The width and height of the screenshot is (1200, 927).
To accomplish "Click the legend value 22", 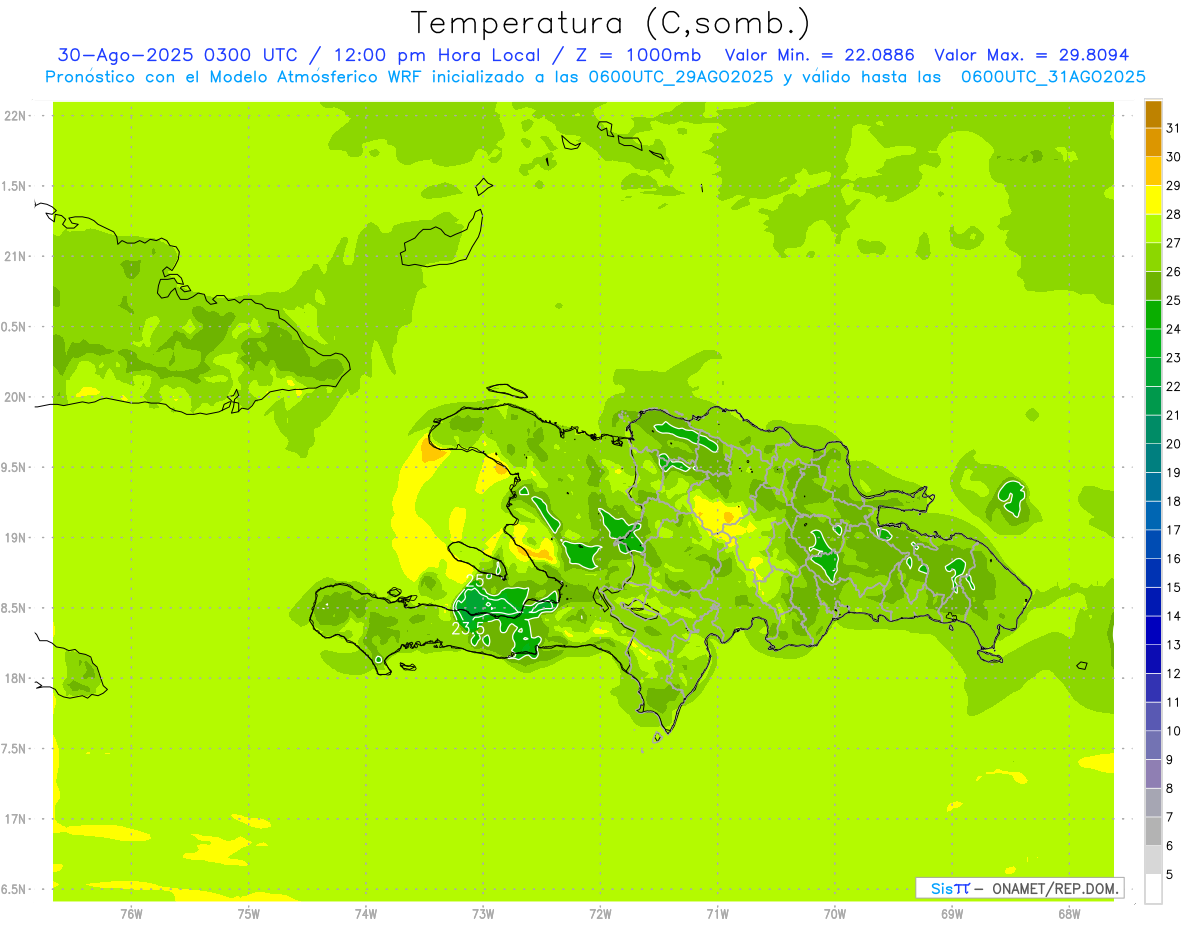I will [x=1173, y=386].
